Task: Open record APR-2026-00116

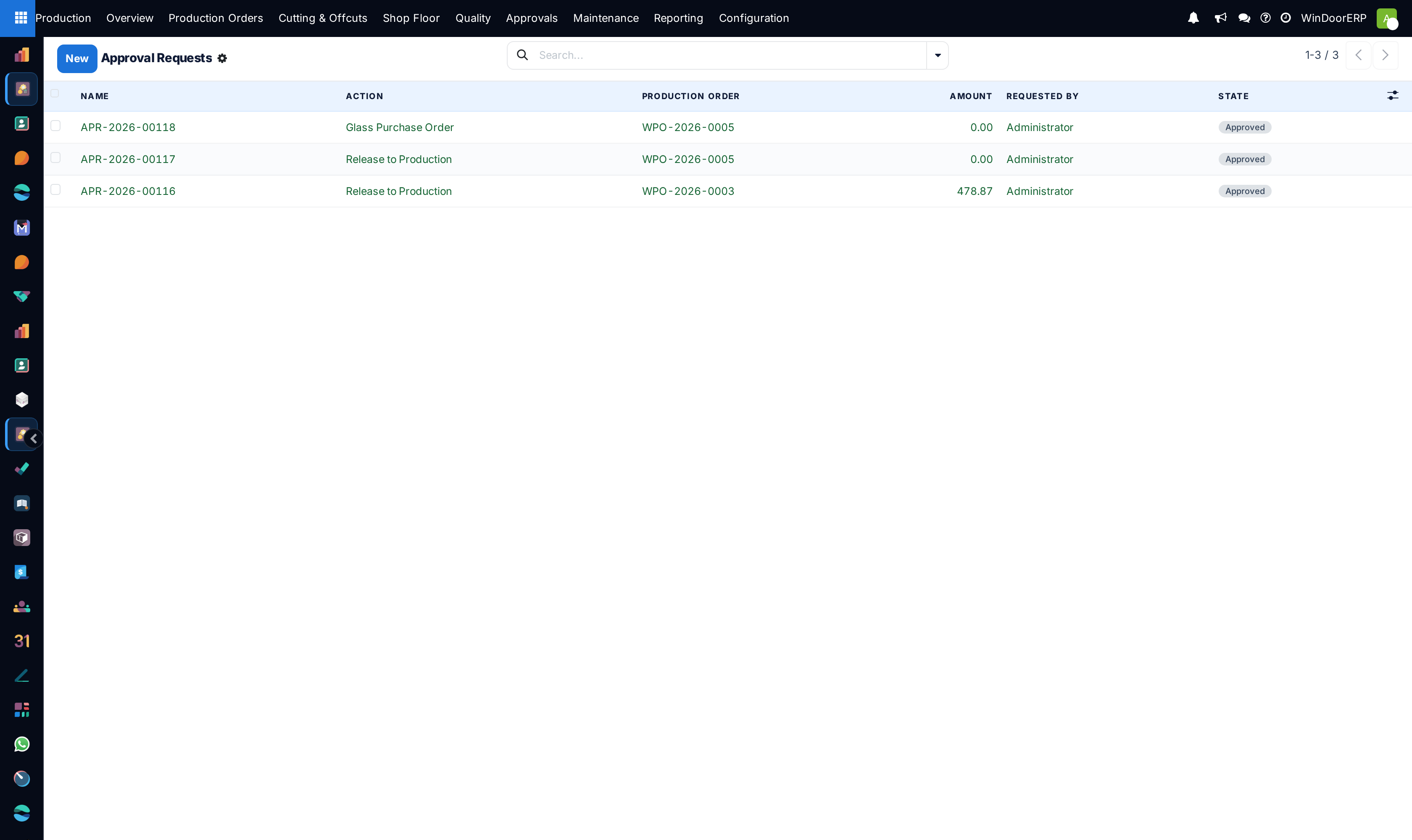Action: click(128, 192)
